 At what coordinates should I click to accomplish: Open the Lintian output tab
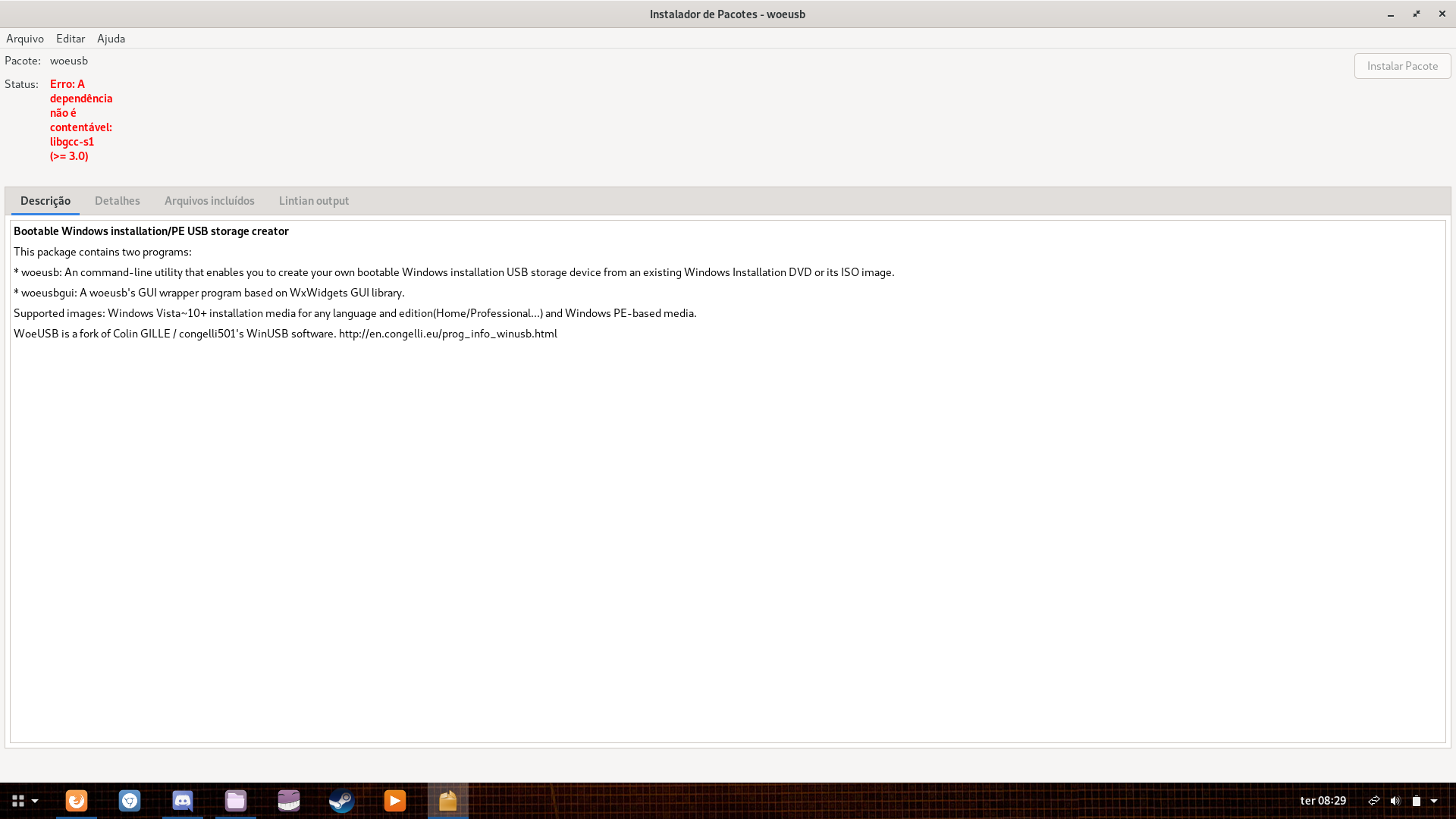pyautogui.click(x=314, y=201)
